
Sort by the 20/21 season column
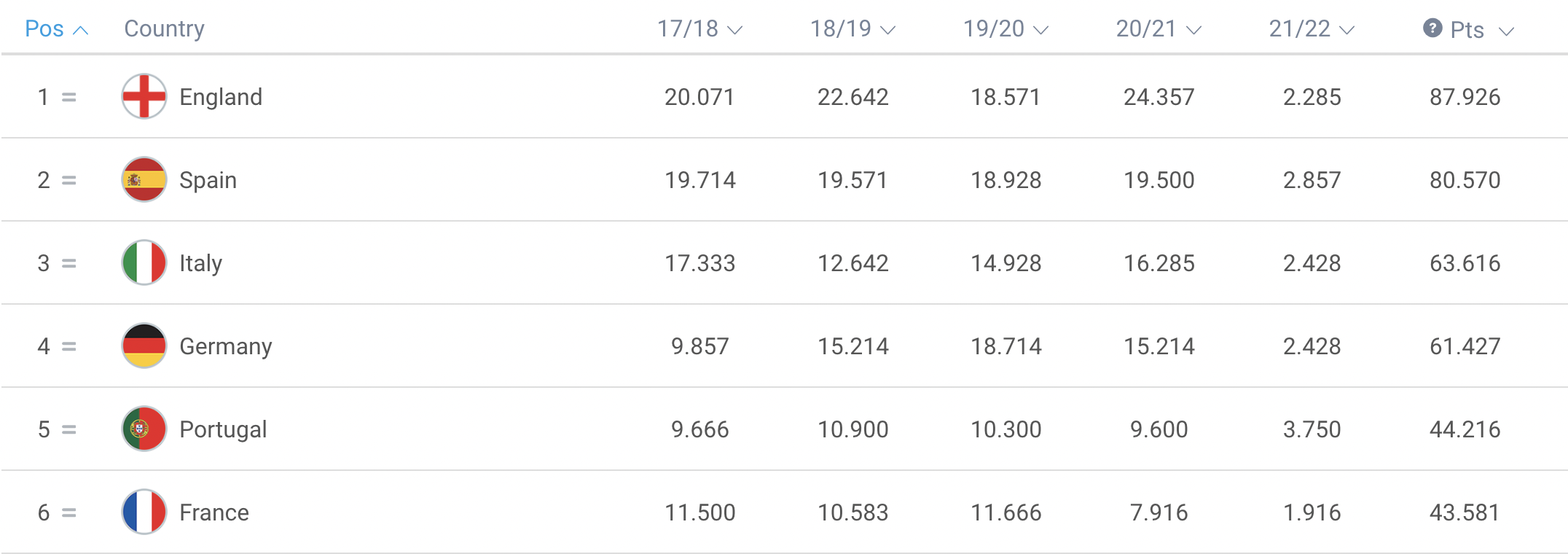1159,29
